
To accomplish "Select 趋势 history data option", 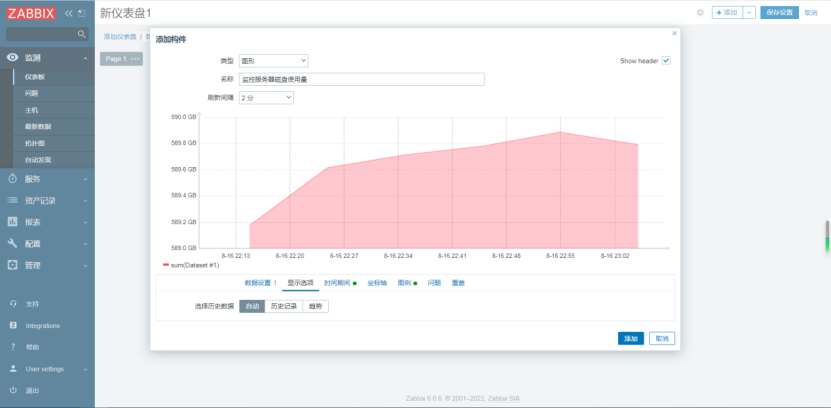I will (x=315, y=306).
